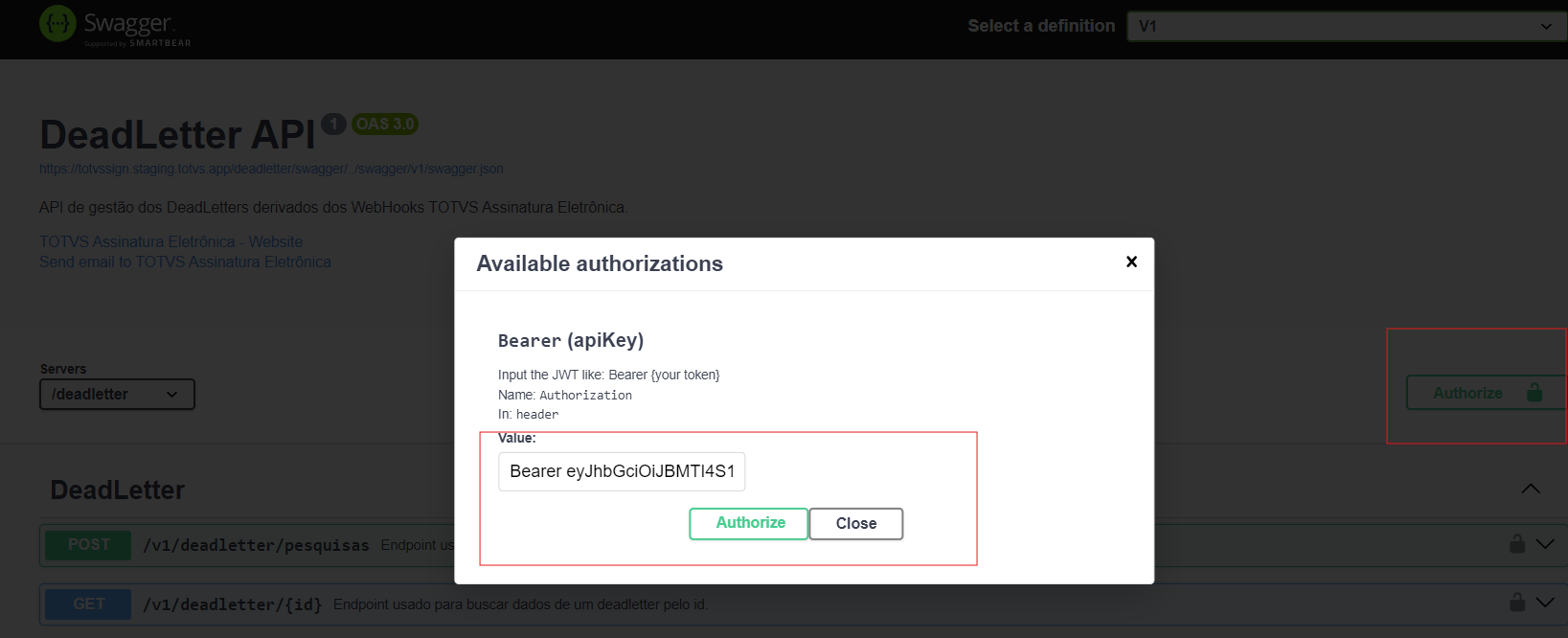Screen dimensions: 1568x638
Task: Click the Swagger logo icon
Action: [57, 24]
